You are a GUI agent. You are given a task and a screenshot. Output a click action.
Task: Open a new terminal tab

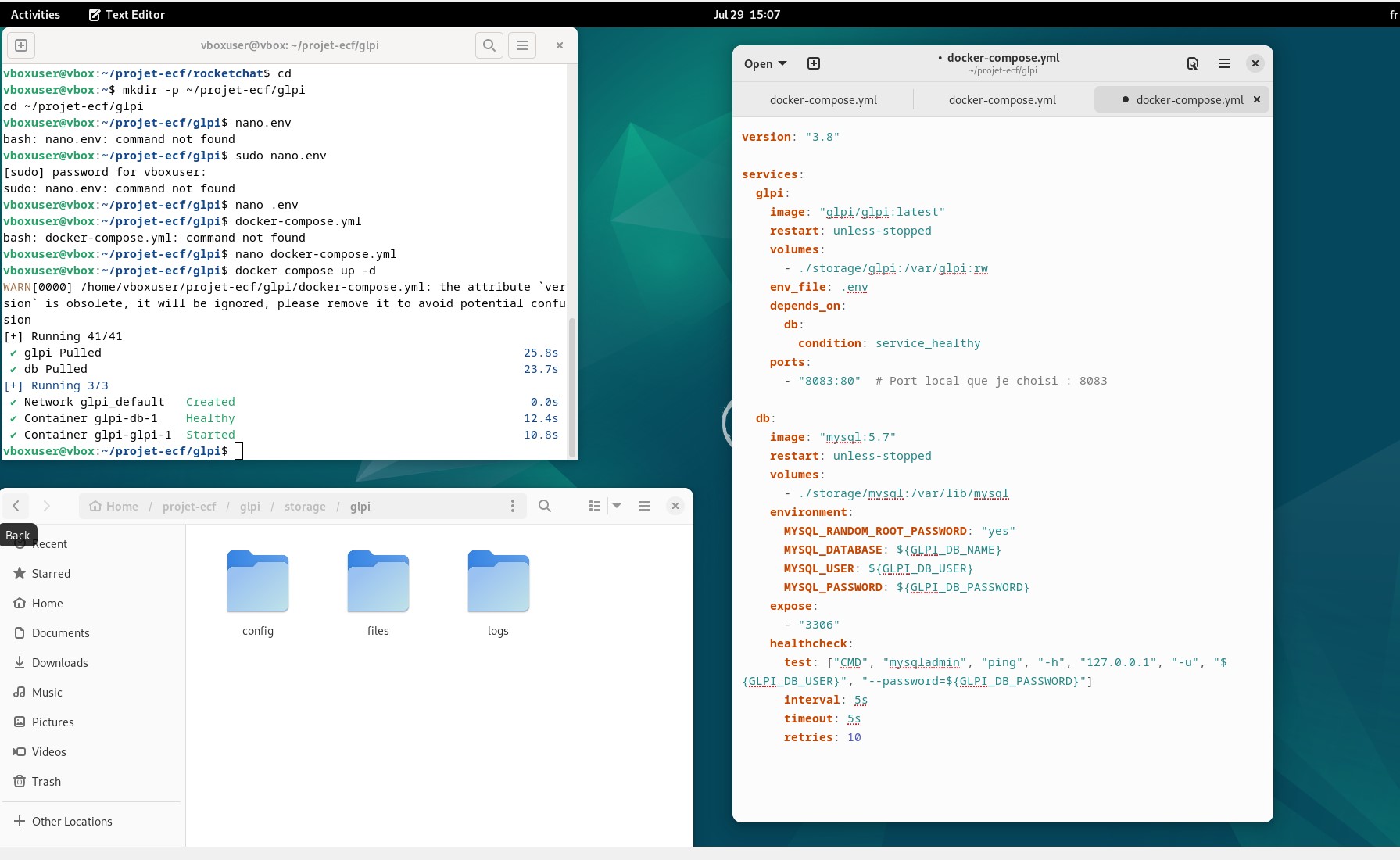click(x=21, y=45)
